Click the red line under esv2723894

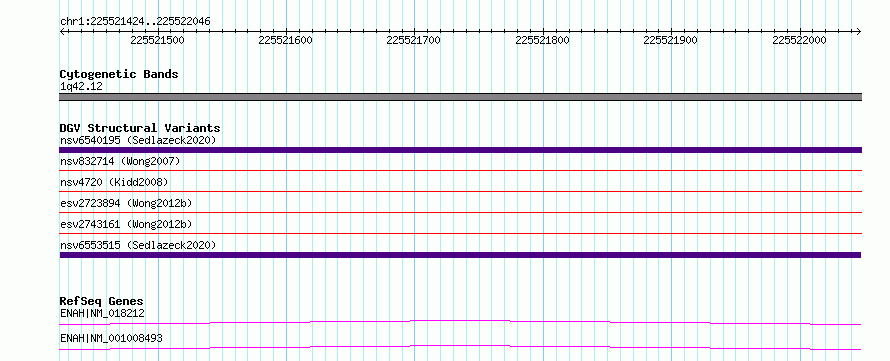point(460,212)
